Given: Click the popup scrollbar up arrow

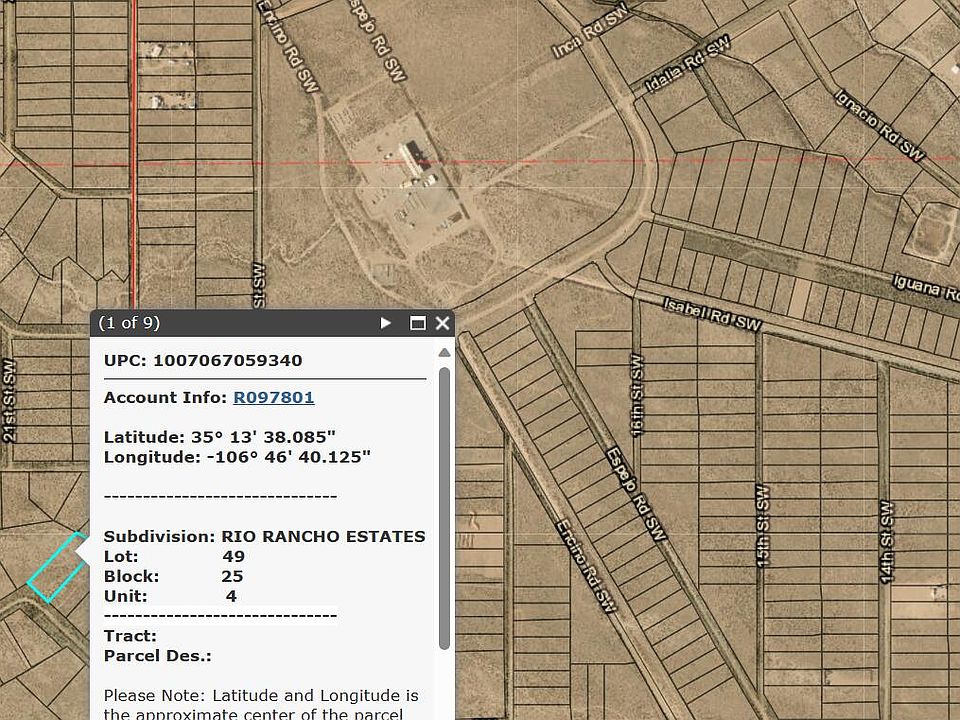Looking at the screenshot, I should [444, 352].
